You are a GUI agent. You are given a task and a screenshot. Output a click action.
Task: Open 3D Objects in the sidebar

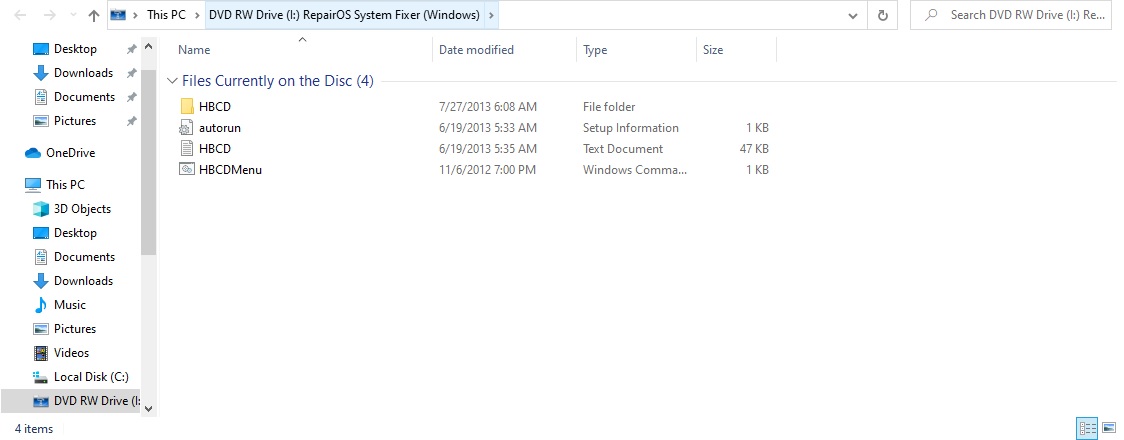(x=82, y=209)
